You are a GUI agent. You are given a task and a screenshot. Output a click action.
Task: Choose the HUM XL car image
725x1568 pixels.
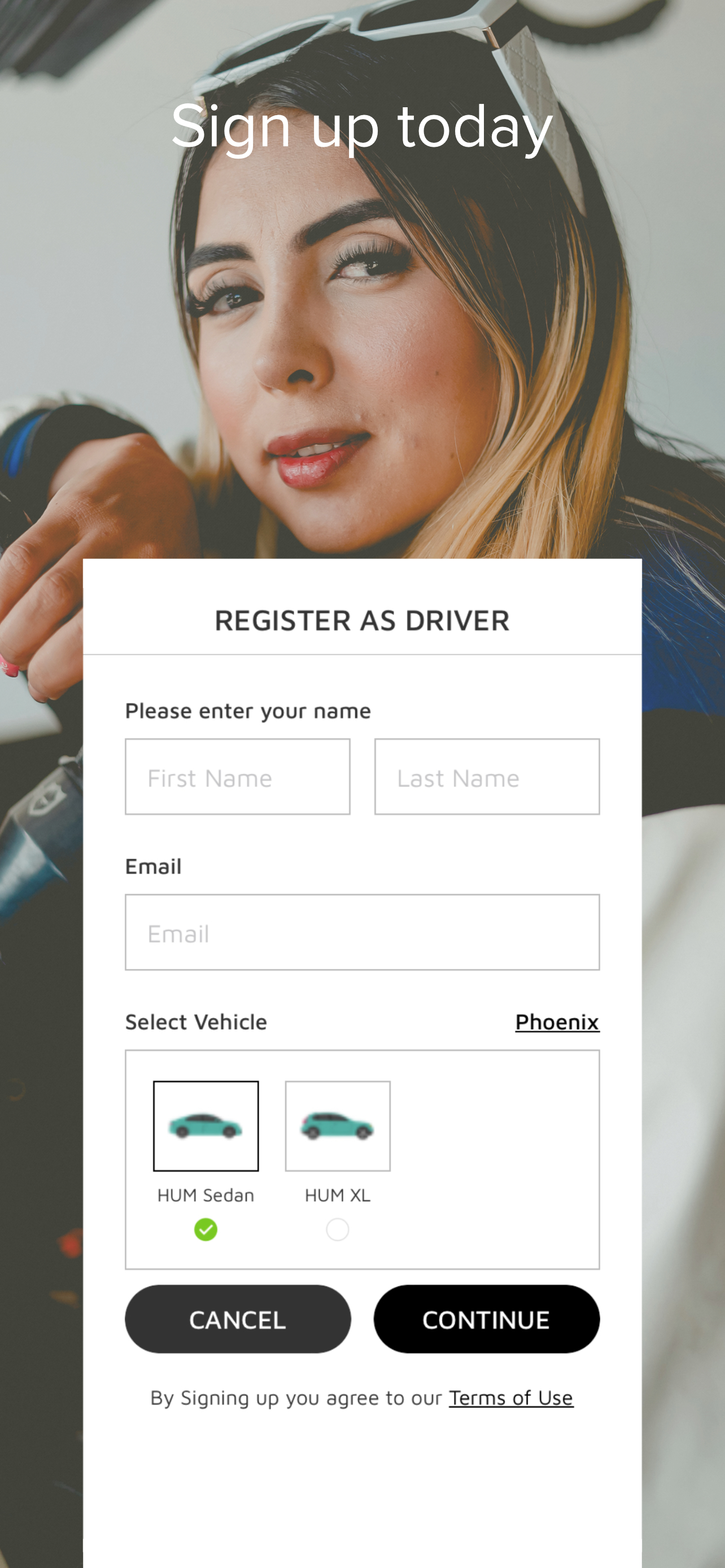338,1125
